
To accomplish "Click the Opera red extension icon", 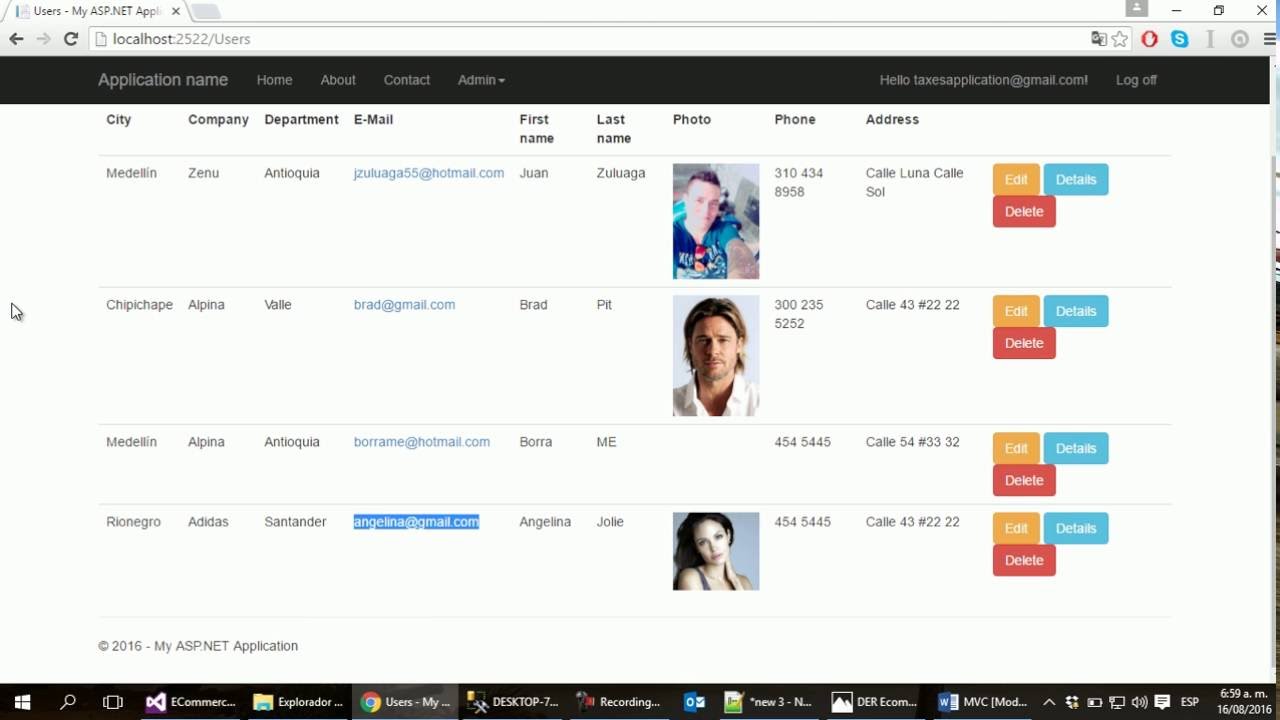I will [1150, 39].
